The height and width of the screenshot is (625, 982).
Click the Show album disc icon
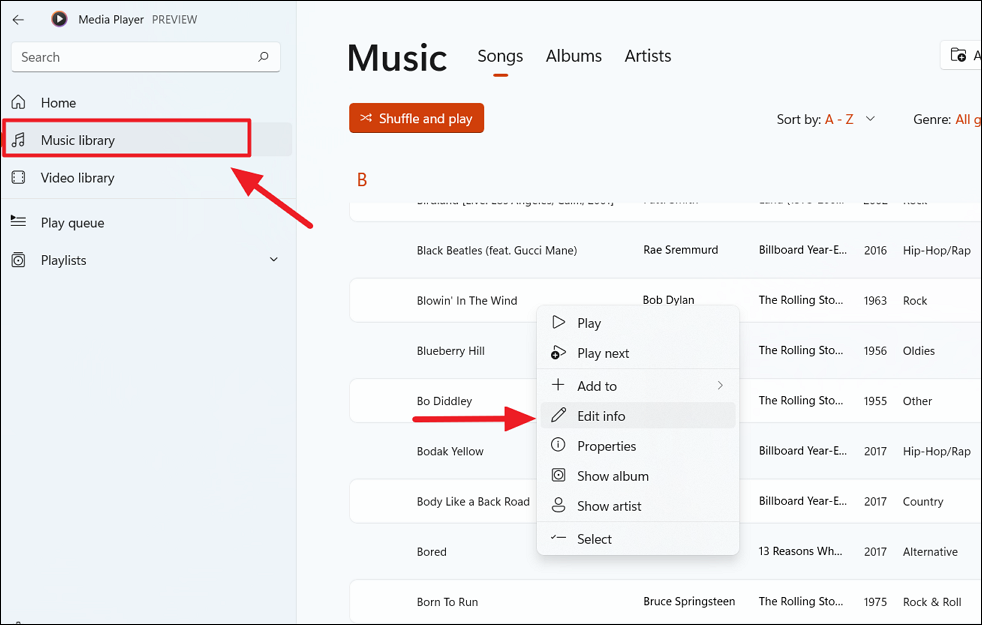pyautogui.click(x=558, y=475)
